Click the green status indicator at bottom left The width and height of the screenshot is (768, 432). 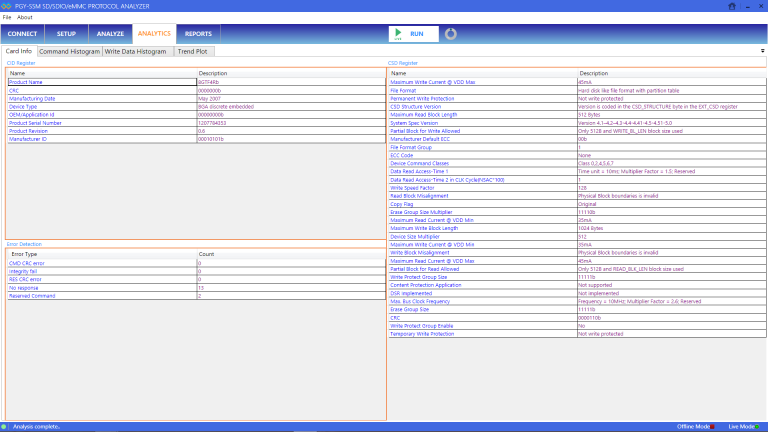[4, 427]
